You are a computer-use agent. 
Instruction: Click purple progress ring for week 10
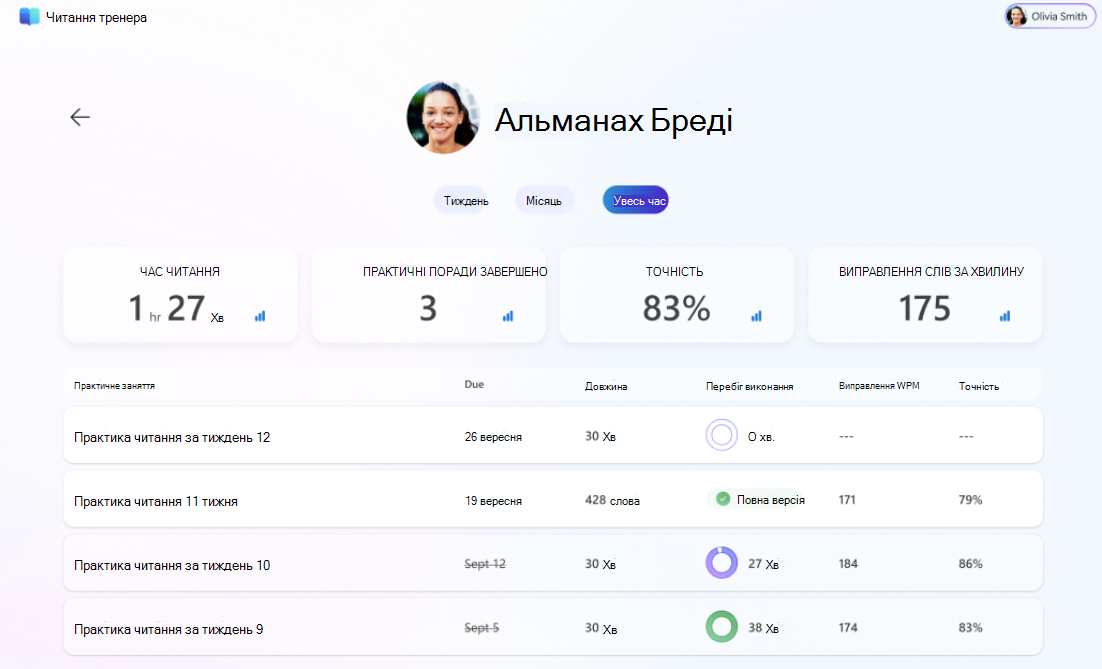(721, 563)
